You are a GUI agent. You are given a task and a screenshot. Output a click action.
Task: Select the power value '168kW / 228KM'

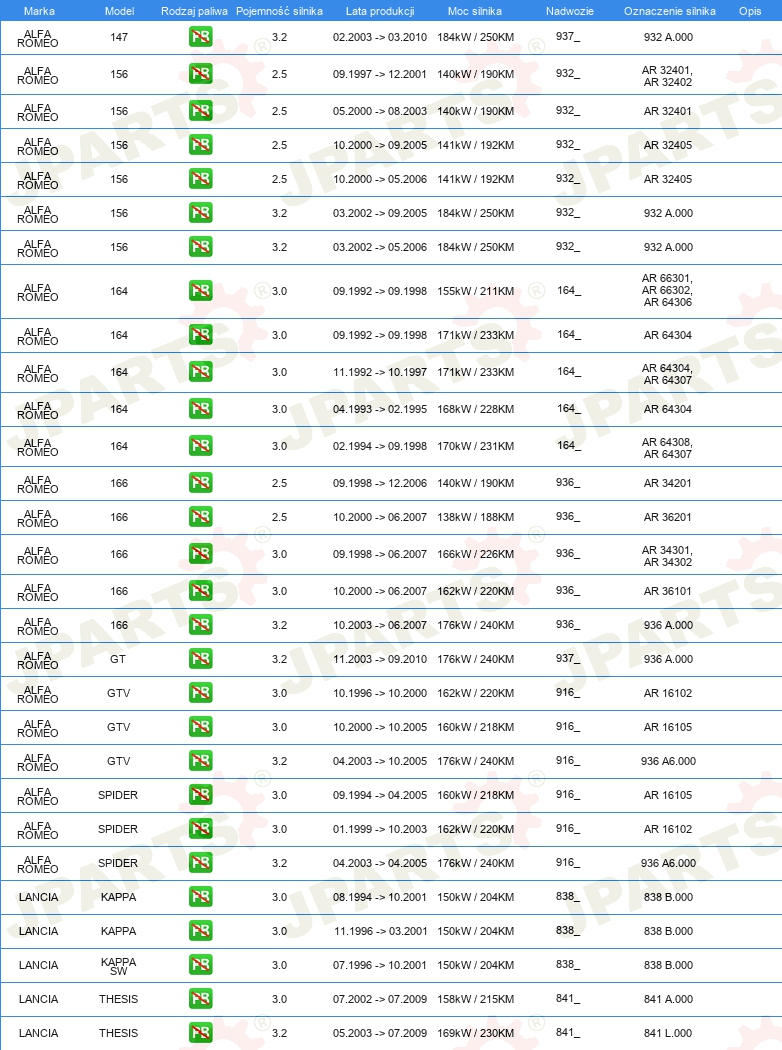[475, 408]
